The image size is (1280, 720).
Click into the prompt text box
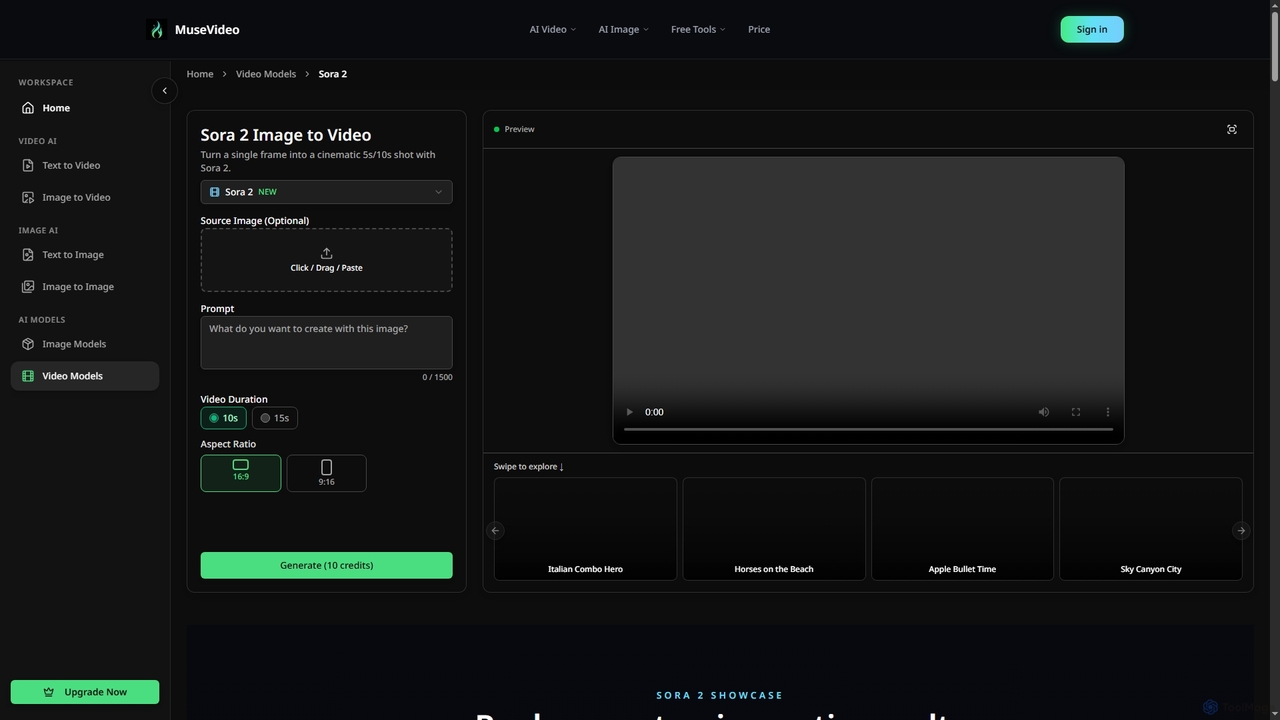pyautogui.click(x=326, y=343)
